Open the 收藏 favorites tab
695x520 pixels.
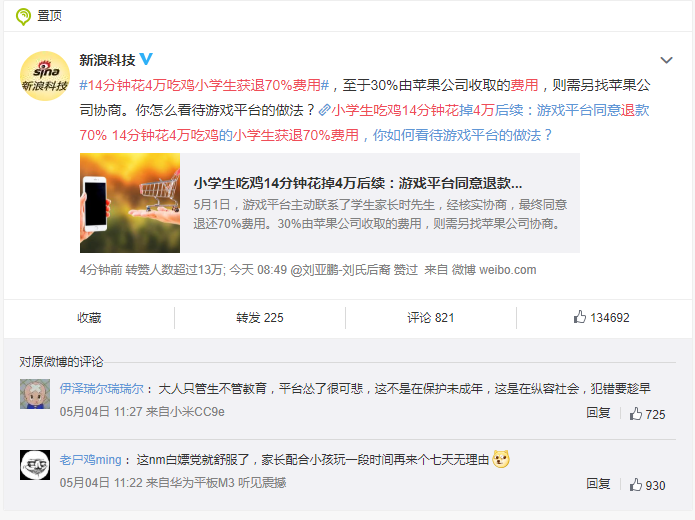pos(89,318)
